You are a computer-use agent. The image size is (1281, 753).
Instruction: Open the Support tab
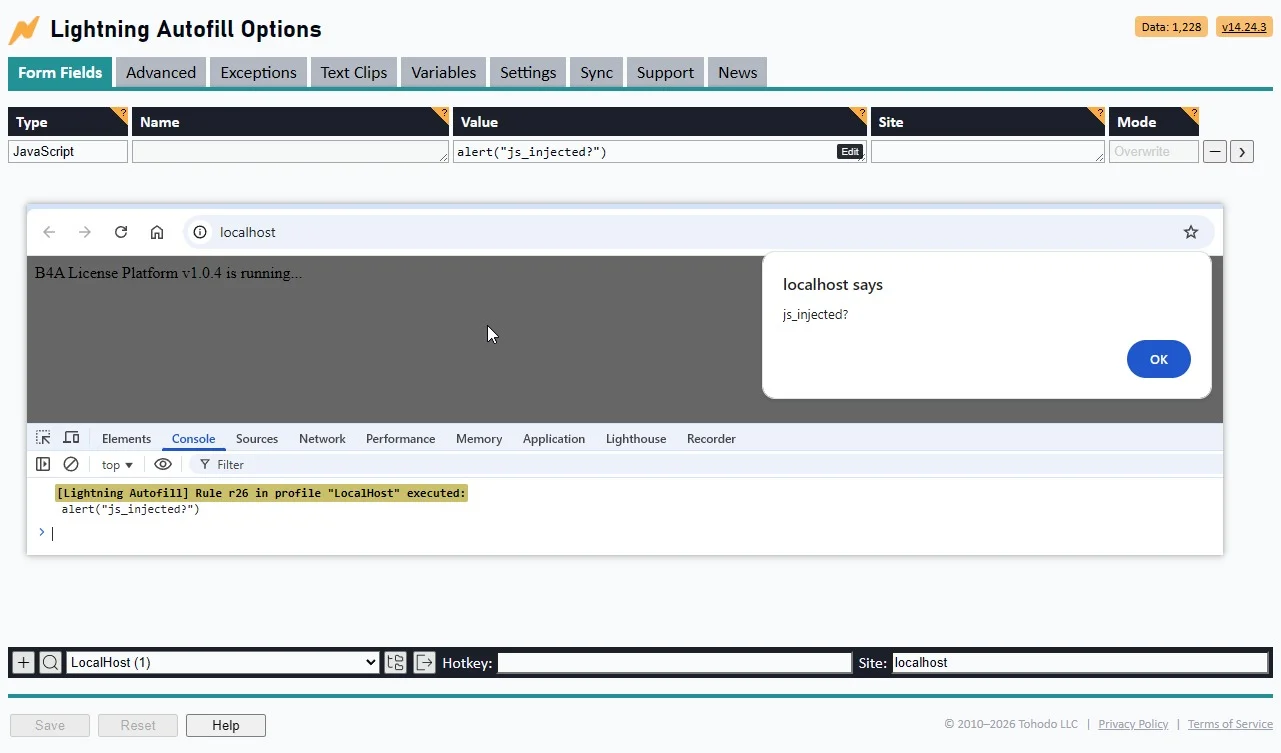pos(665,72)
